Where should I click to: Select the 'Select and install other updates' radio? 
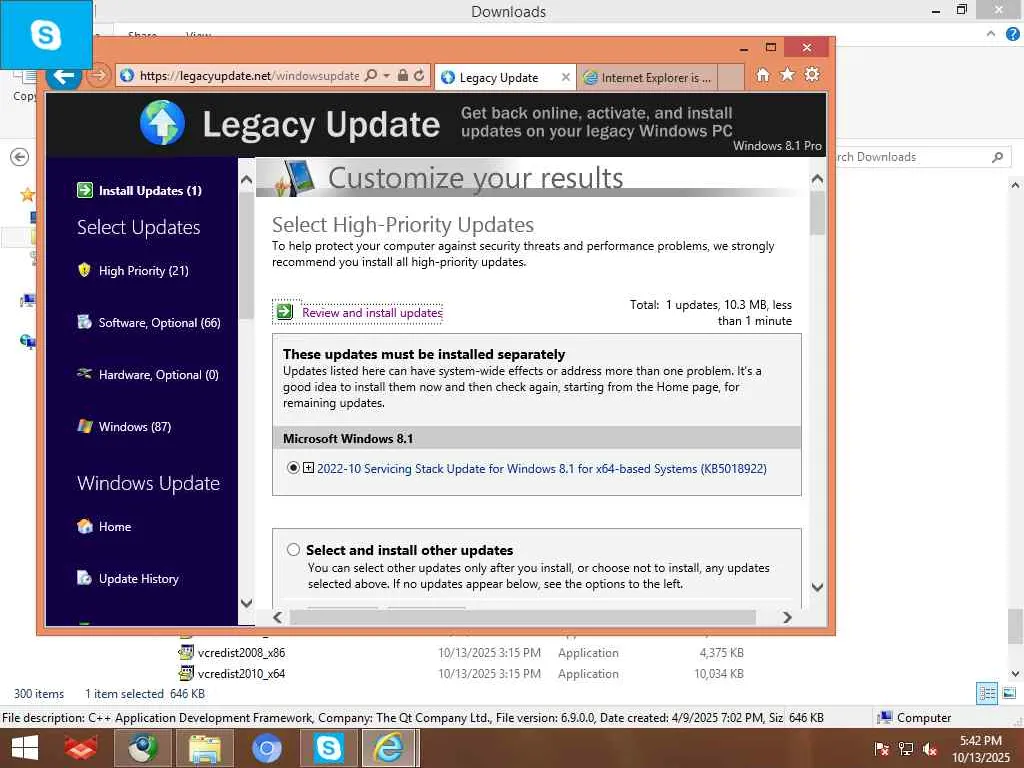tap(293, 549)
